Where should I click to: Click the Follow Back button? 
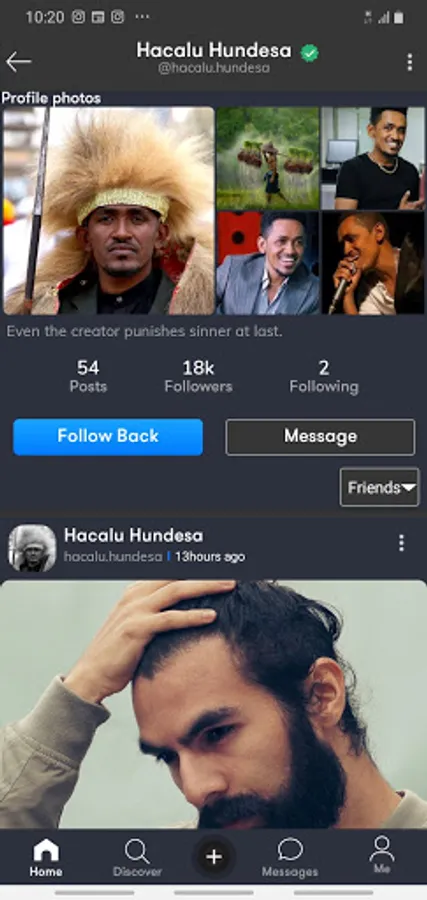click(108, 437)
